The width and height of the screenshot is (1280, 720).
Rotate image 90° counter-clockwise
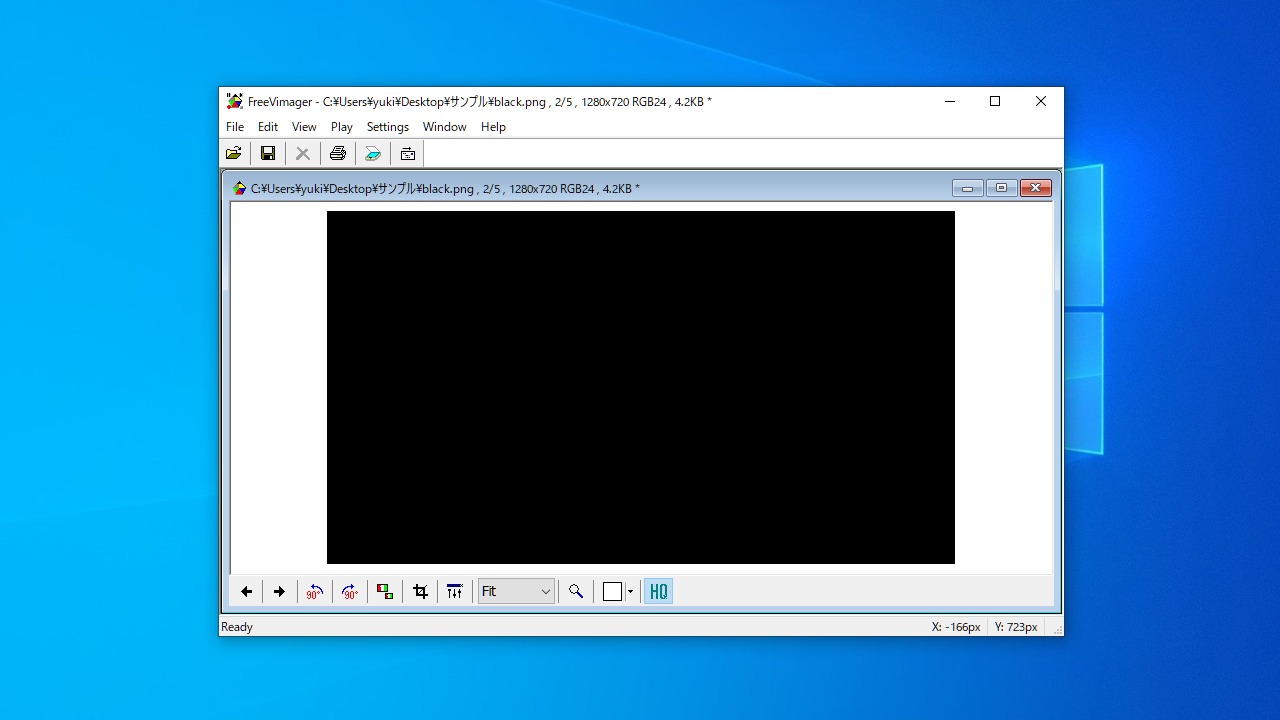[x=315, y=592]
